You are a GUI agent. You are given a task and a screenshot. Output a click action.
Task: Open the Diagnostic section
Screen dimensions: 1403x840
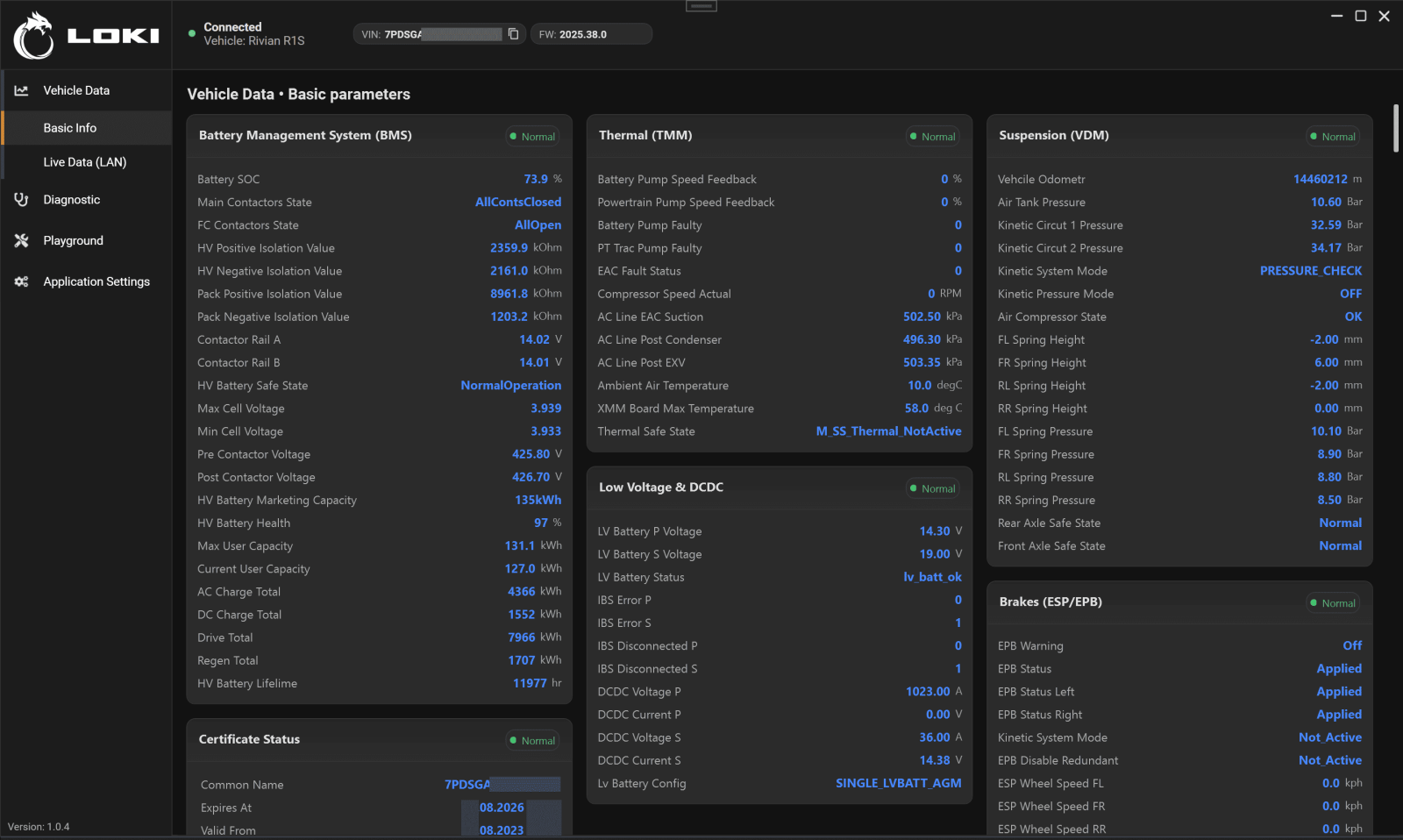[72, 200]
